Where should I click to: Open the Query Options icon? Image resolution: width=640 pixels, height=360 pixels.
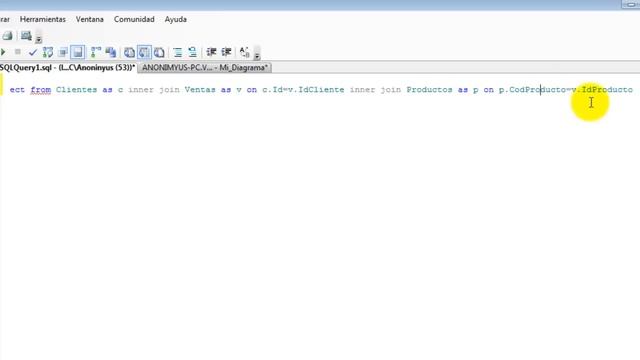pyautogui.click(x=63, y=52)
